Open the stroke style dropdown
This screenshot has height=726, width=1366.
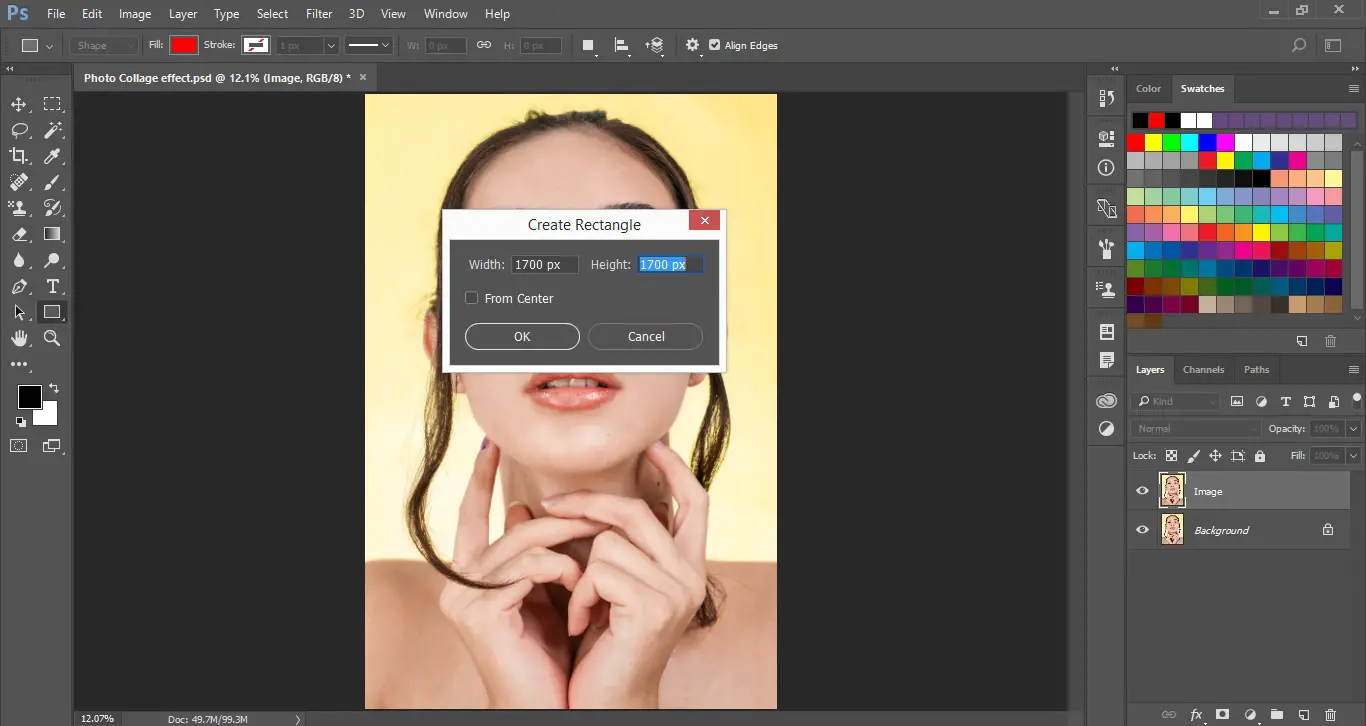pyautogui.click(x=387, y=45)
